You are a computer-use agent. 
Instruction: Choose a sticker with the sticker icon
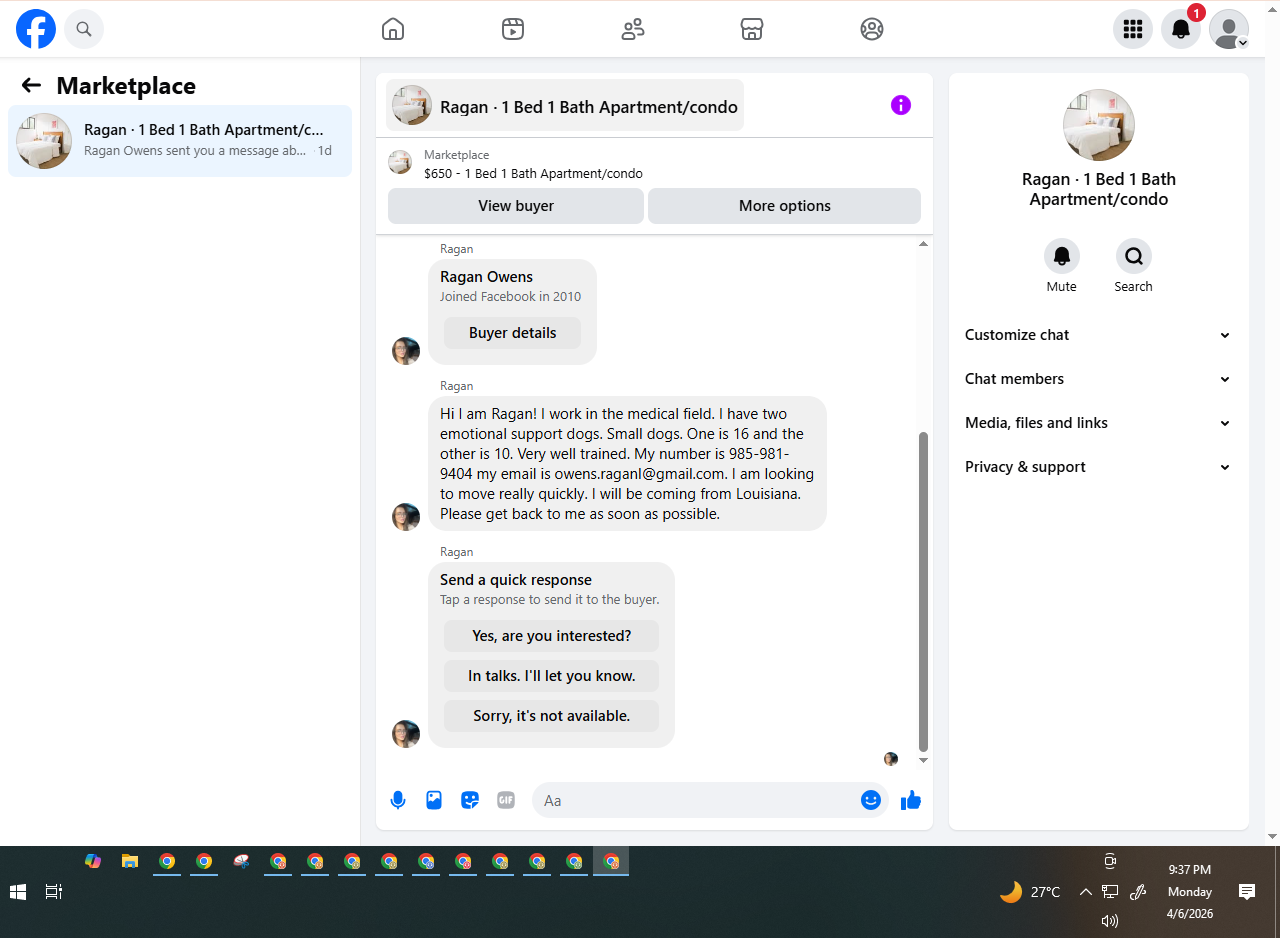point(470,800)
